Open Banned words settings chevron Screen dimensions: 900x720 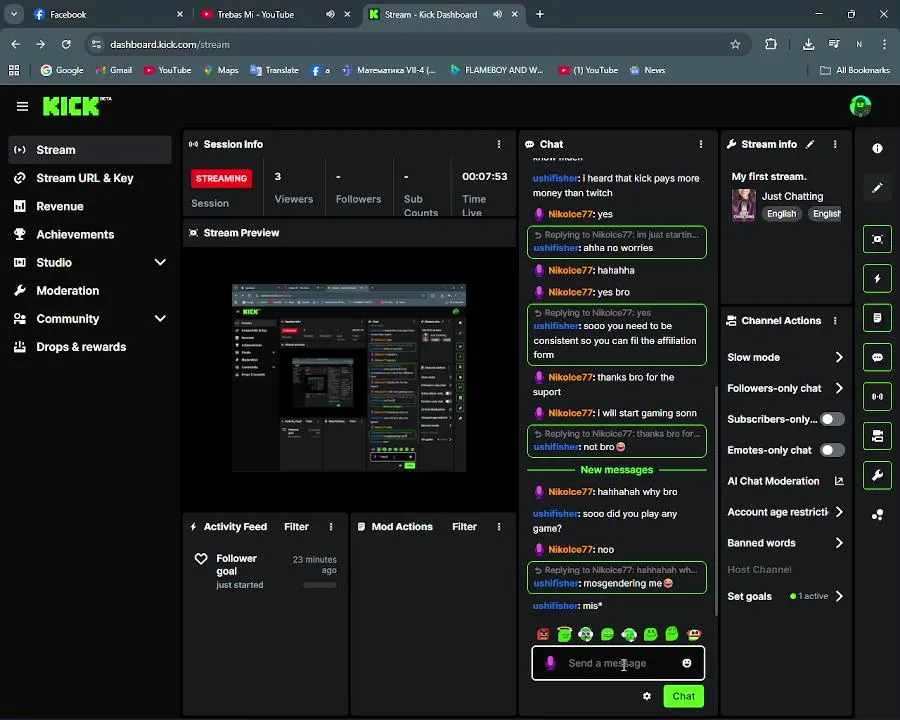[x=839, y=543]
